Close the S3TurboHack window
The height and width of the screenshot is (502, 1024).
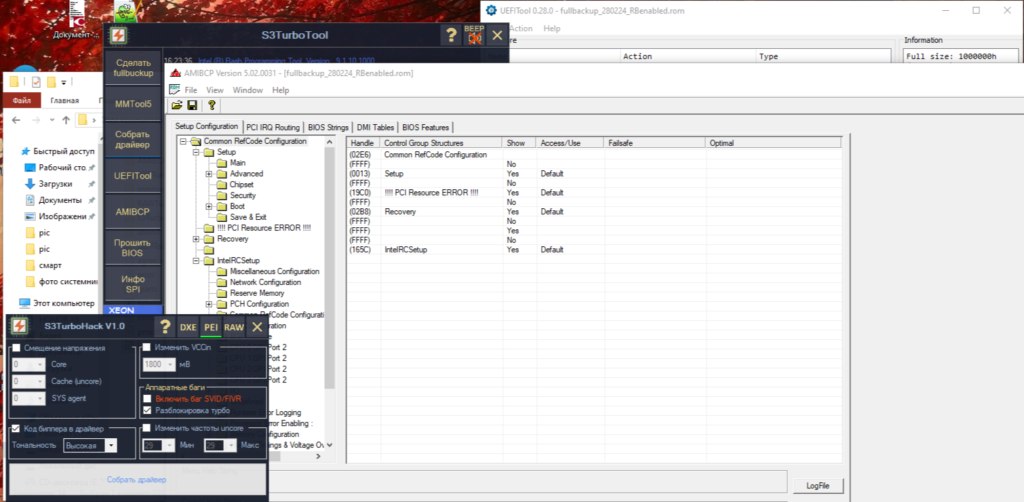[x=257, y=326]
